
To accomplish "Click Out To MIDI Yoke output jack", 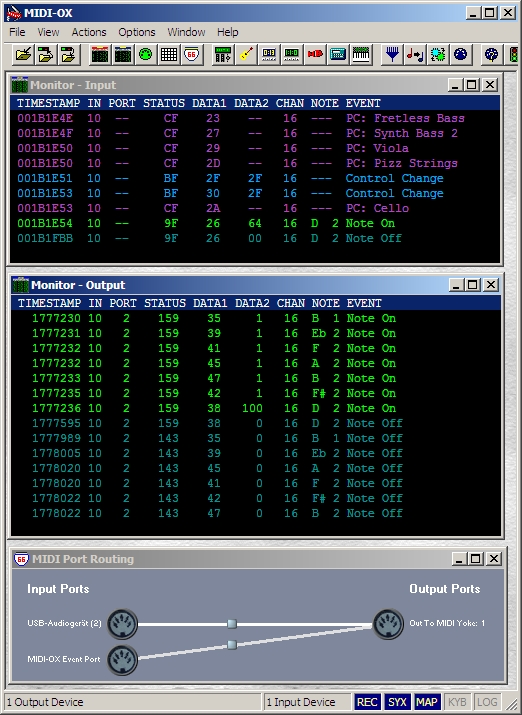I will [x=388, y=623].
